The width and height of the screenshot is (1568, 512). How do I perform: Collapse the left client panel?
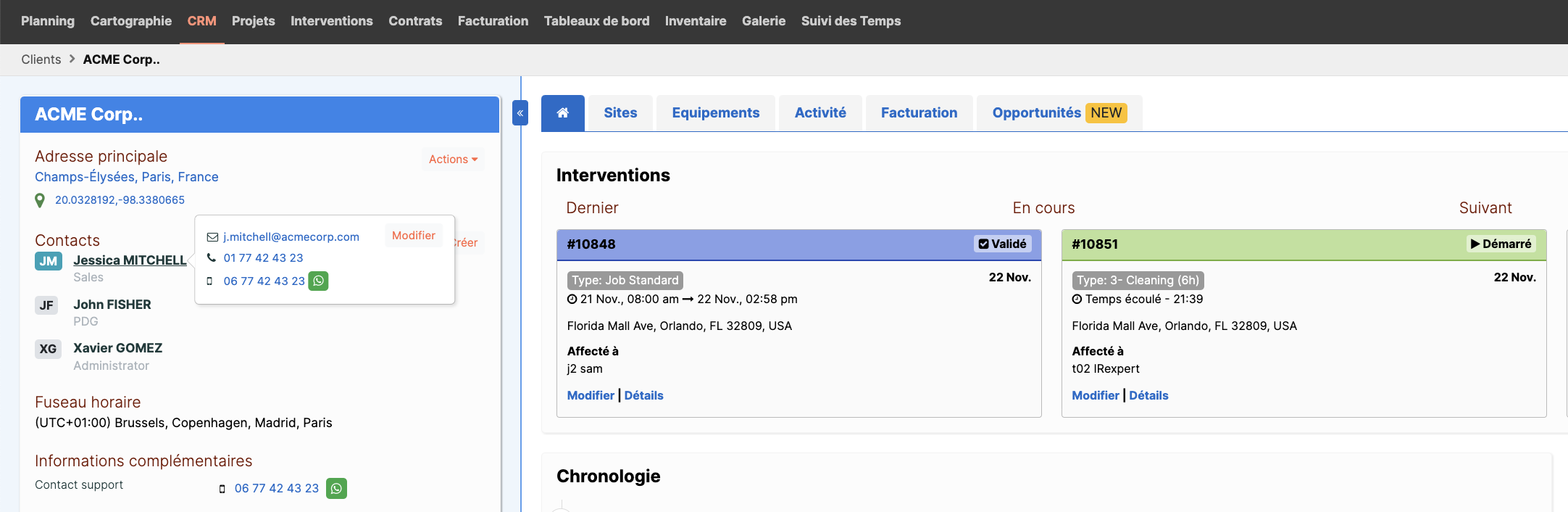(520, 113)
